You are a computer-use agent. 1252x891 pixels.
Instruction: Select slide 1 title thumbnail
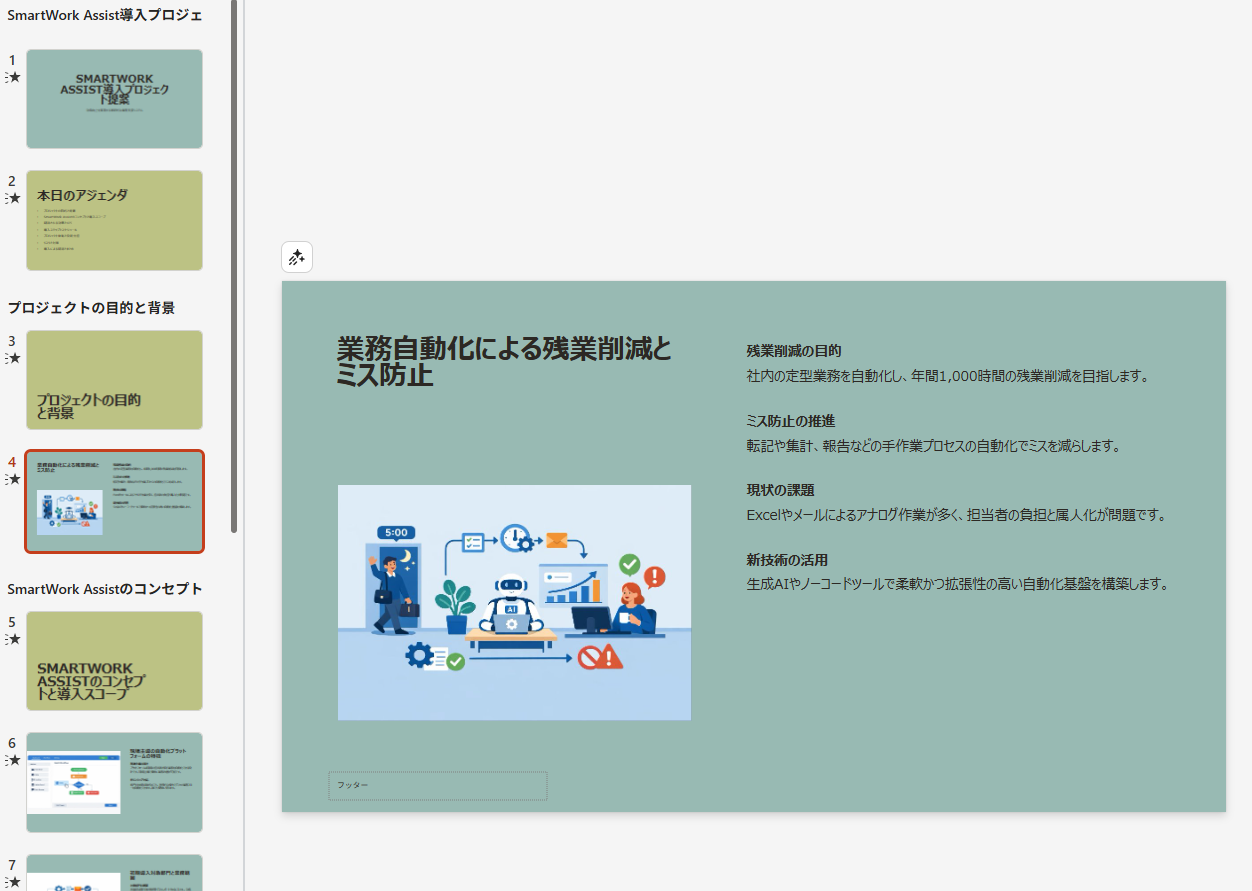(x=114, y=99)
